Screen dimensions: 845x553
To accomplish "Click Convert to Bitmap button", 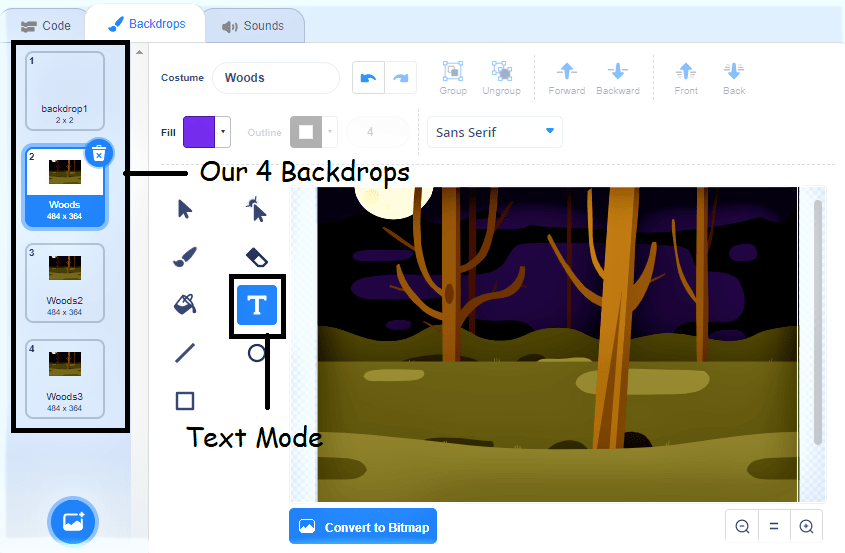I will 363,527.
